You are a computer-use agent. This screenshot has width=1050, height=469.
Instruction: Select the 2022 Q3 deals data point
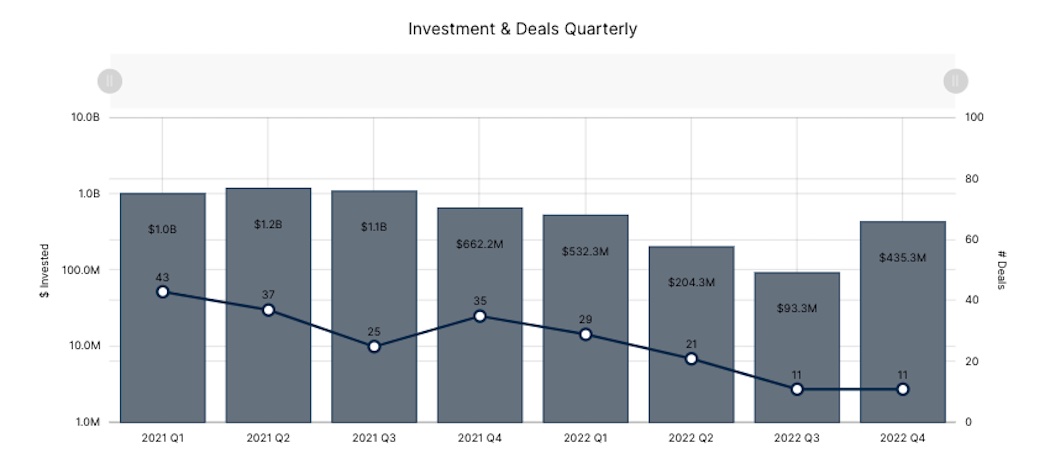pos(797,389)
